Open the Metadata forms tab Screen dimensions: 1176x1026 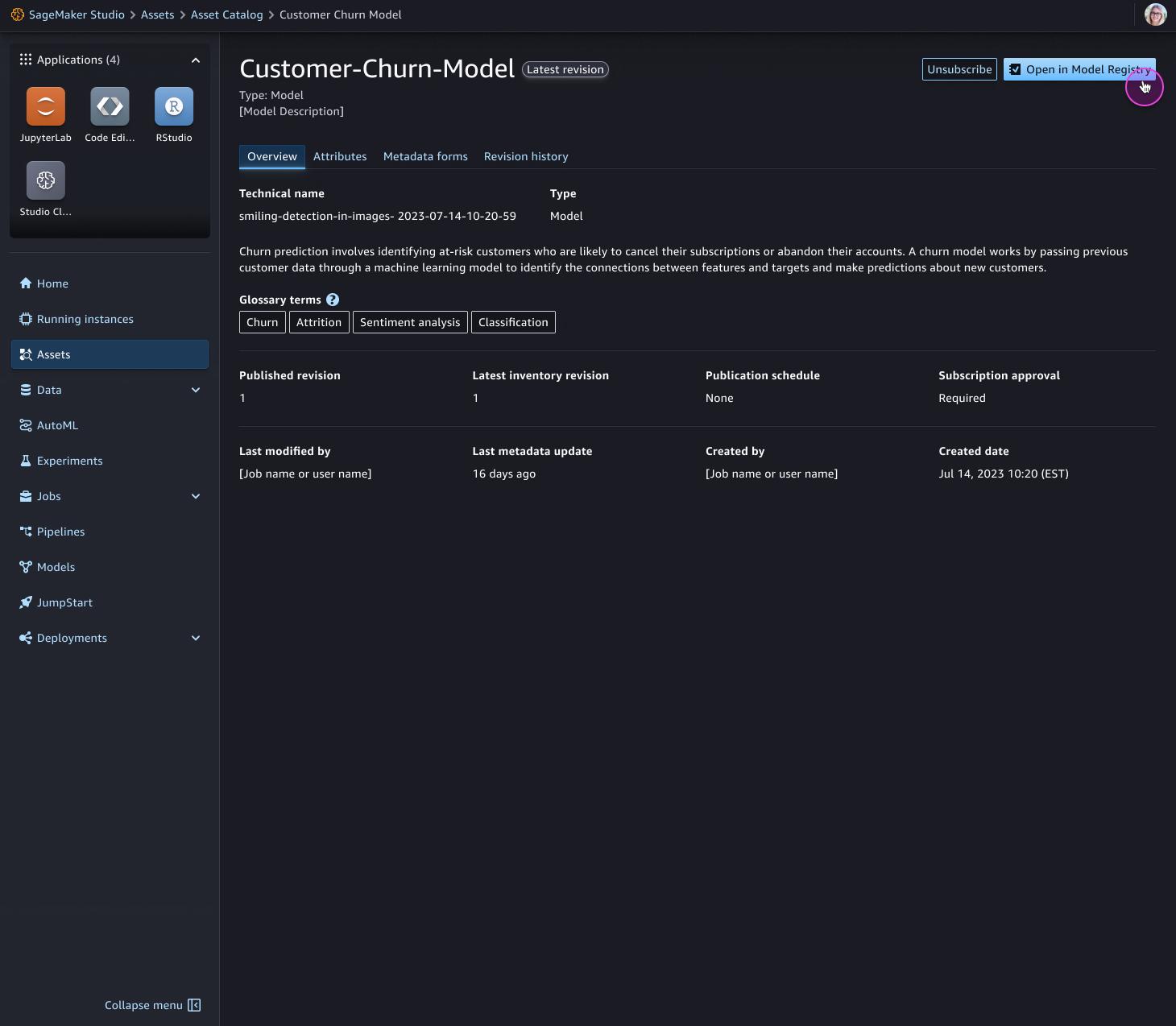425,156
